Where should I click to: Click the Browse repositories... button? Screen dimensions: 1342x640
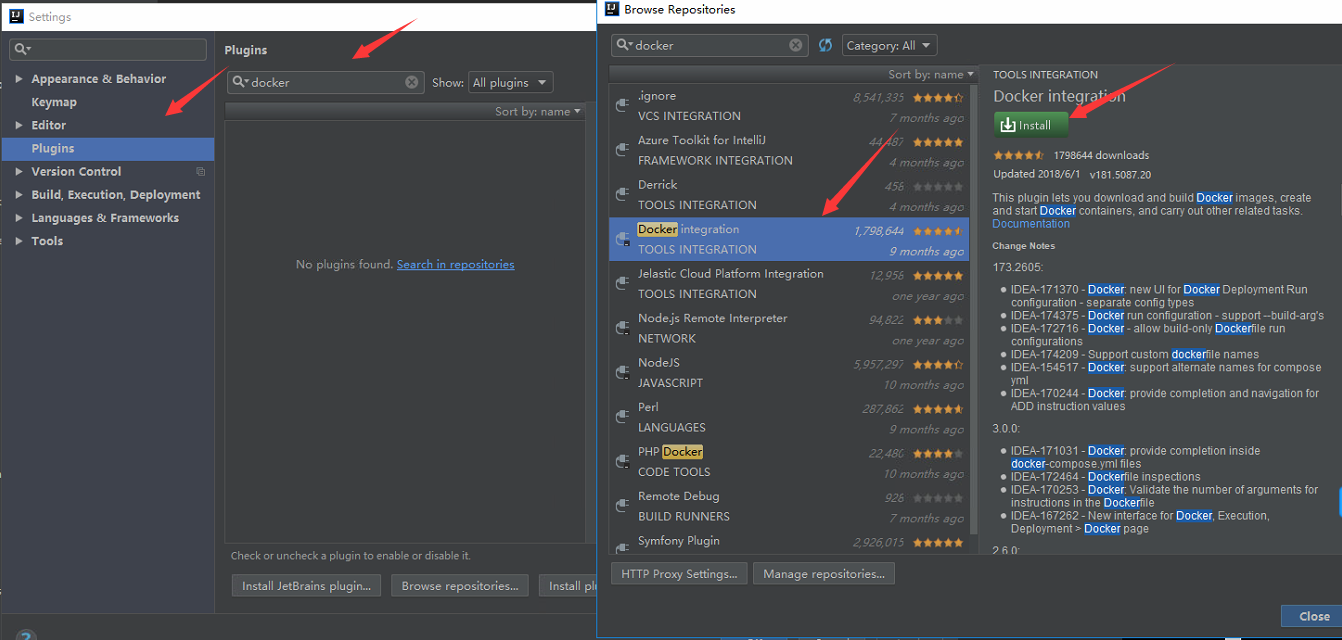coord(460,586)
